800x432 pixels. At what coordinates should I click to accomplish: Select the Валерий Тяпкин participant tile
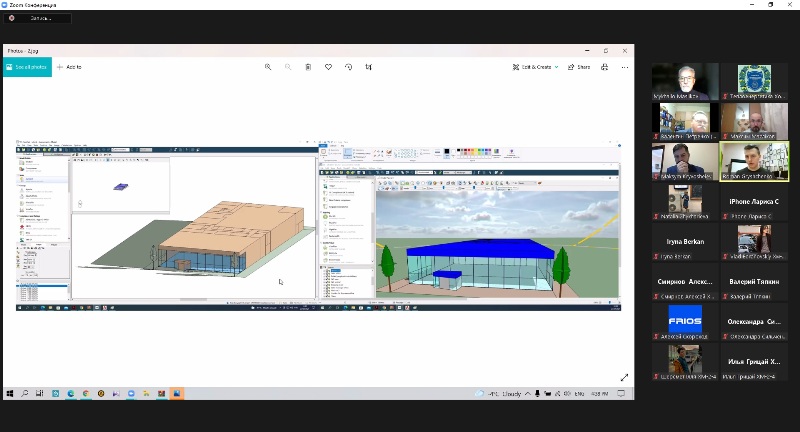(x=754, y=282)
